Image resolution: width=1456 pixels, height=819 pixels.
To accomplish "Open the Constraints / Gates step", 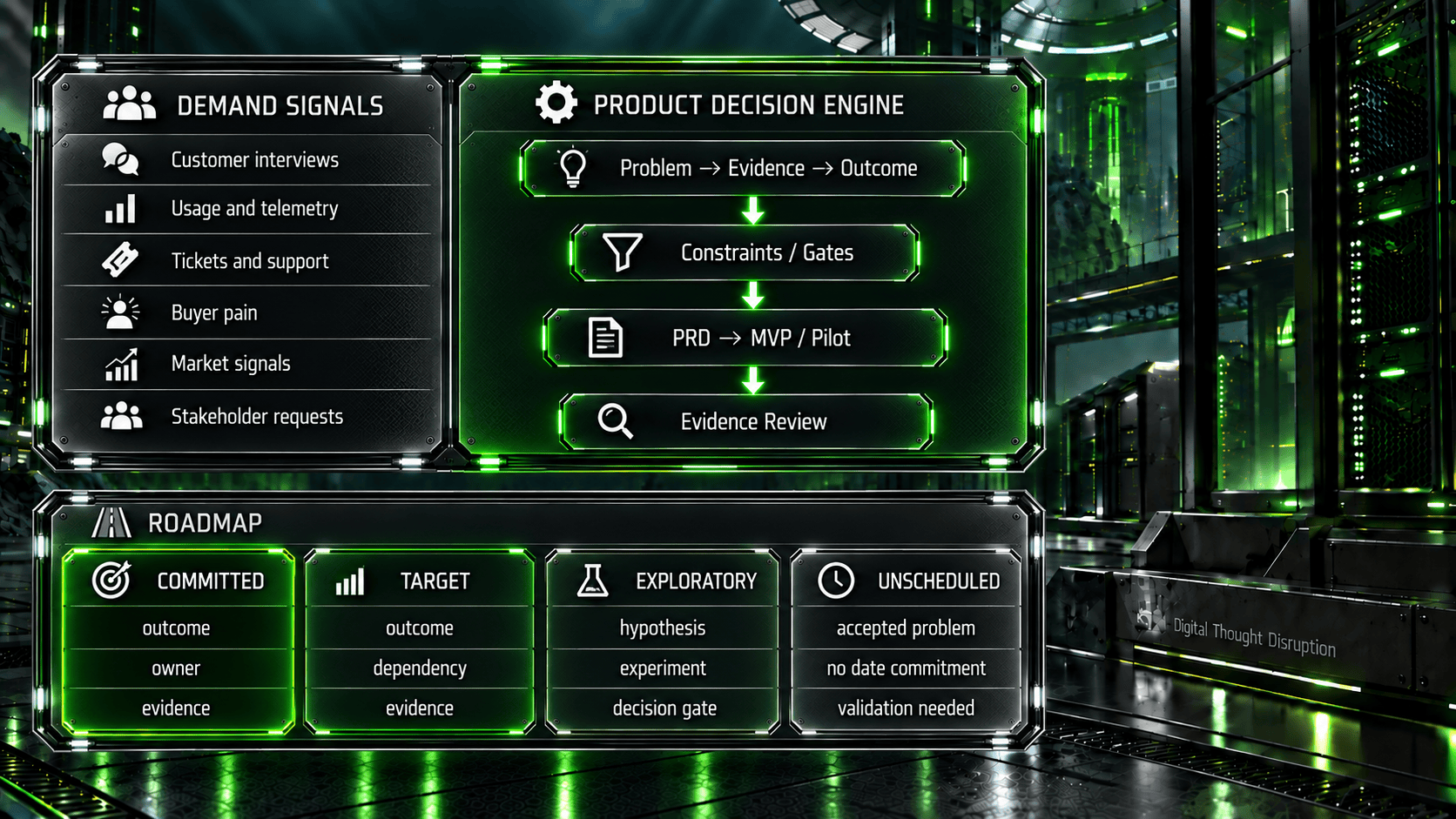I will [745, 252].
